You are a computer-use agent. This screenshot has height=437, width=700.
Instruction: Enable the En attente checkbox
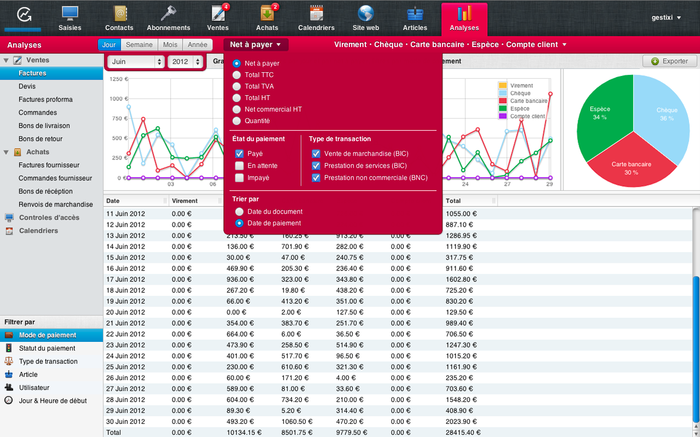(x=239, y=165)
